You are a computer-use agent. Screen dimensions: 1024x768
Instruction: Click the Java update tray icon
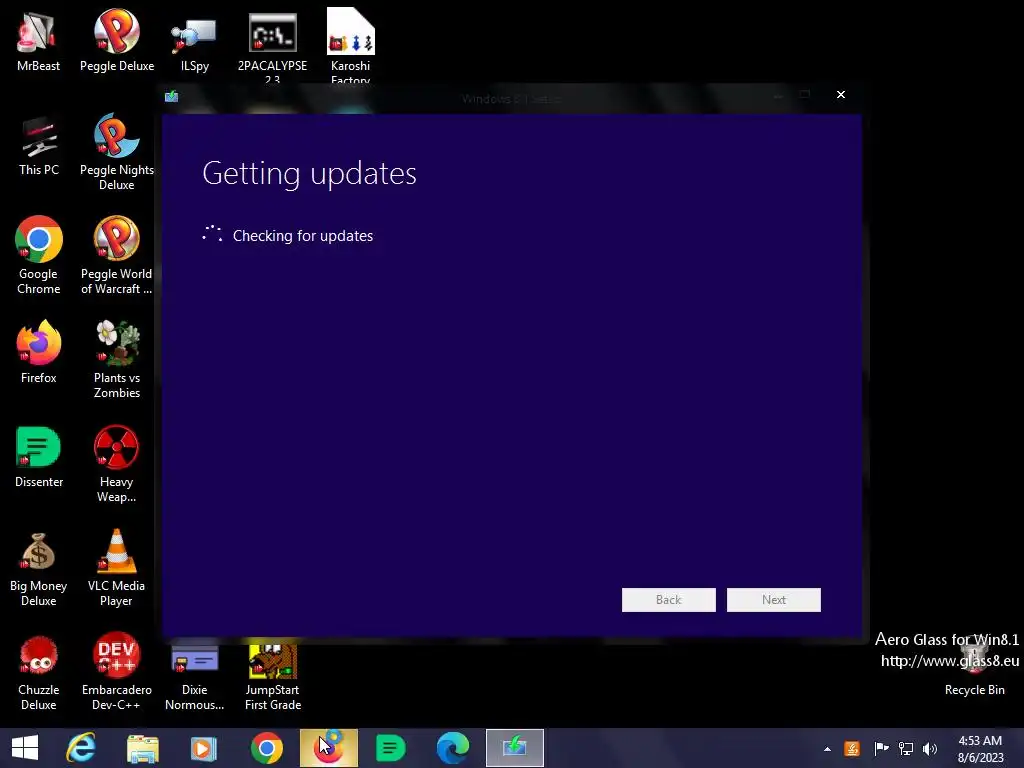[852, 749]
